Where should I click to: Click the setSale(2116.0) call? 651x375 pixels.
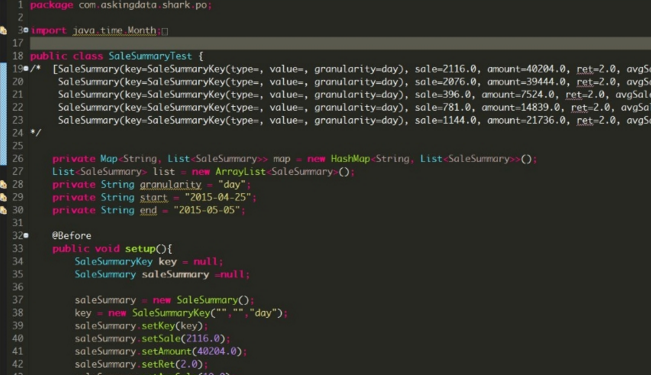183,338
